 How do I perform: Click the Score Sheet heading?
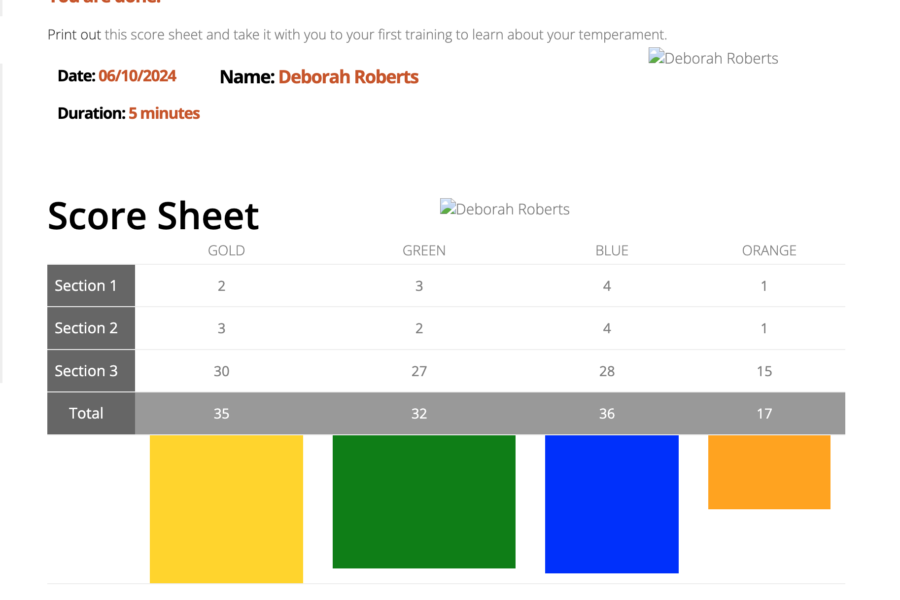click(x=153, y=216)
